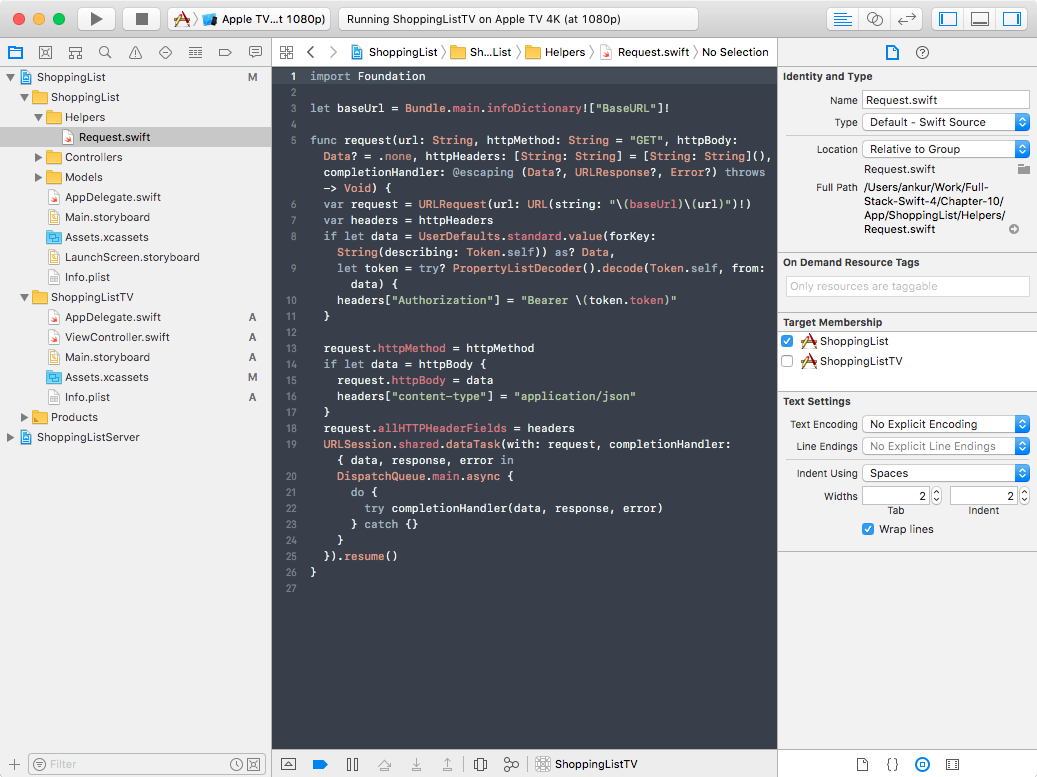Image resolution: width=1037 pixels, height=777 pixels.
Task: Select the Project navigator folder icon
Action: click(15, 52)
